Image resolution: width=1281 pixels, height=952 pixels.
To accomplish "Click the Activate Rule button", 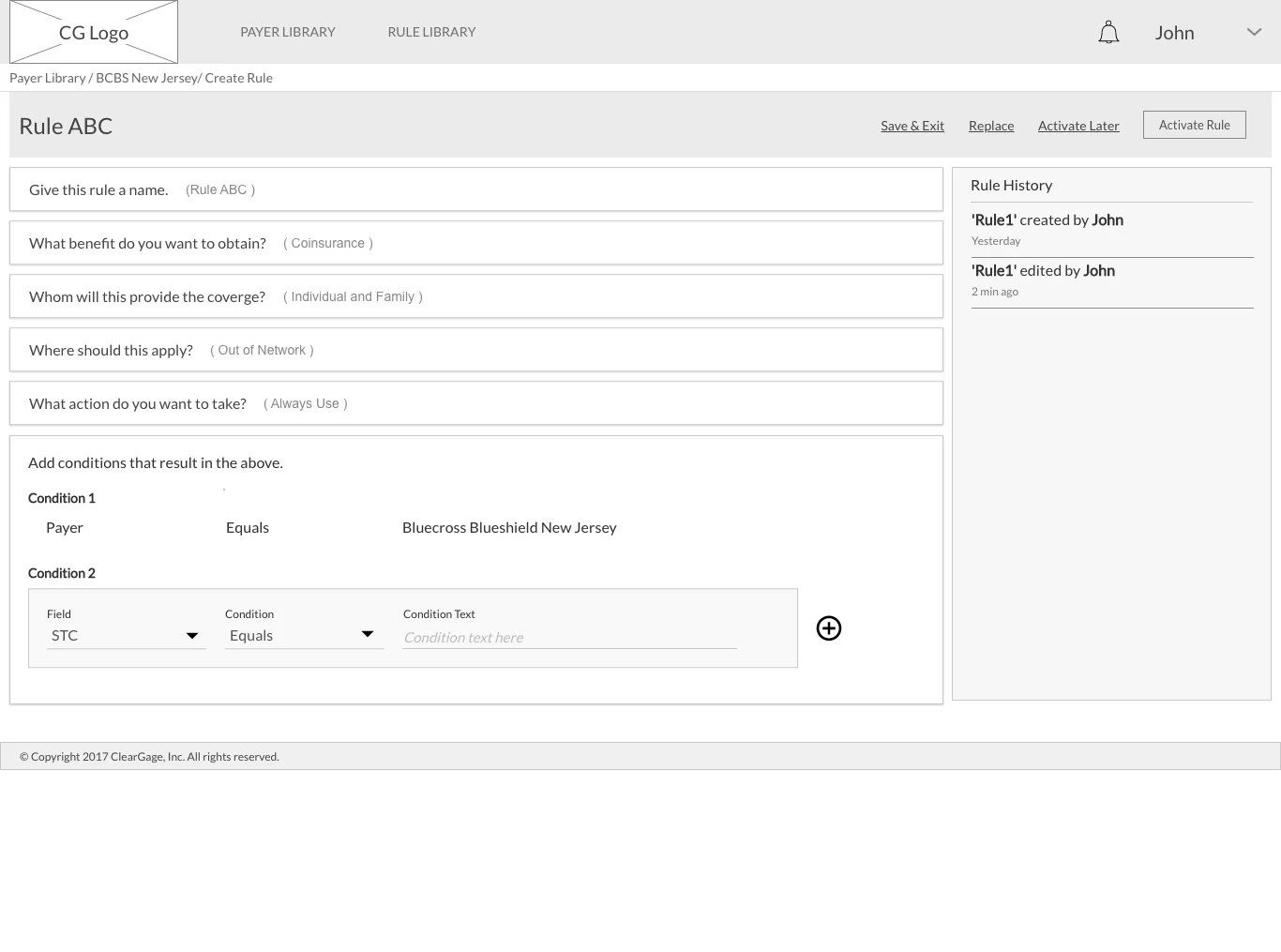I will tap(1195, 125).
